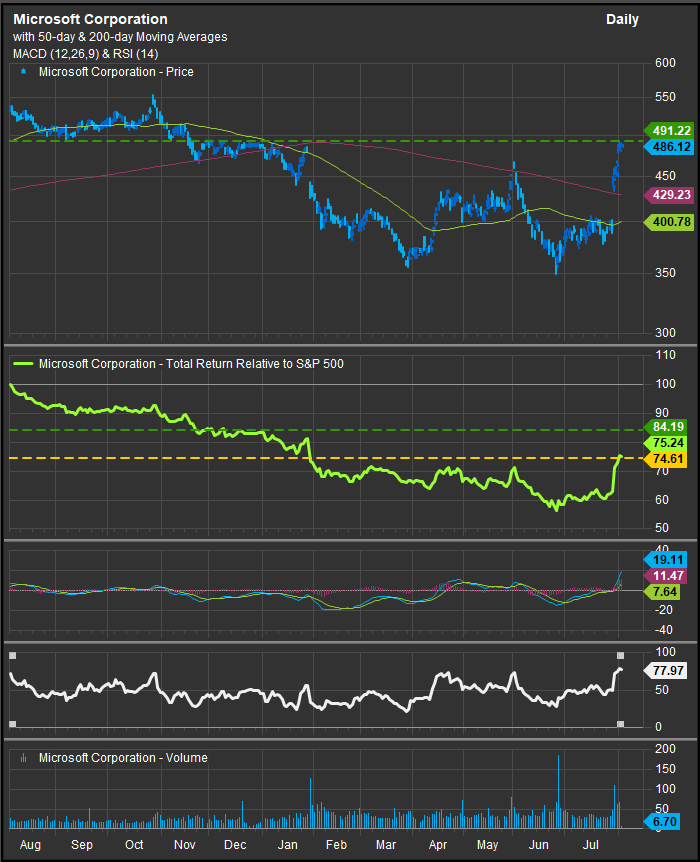700x862 pixels.
Task: Click the 75.24 relative return tag
Action: pos(665,443)
